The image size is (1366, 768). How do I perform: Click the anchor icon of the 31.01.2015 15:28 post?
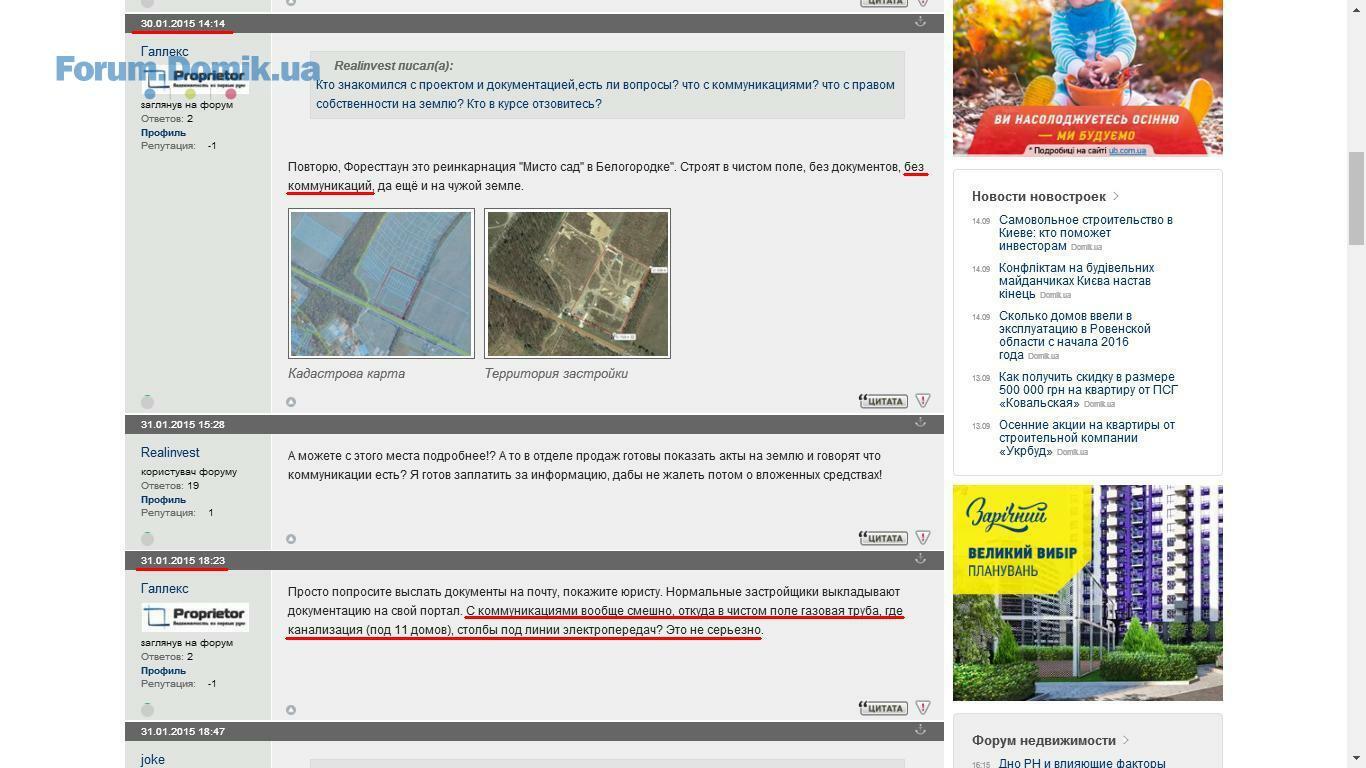920,423
